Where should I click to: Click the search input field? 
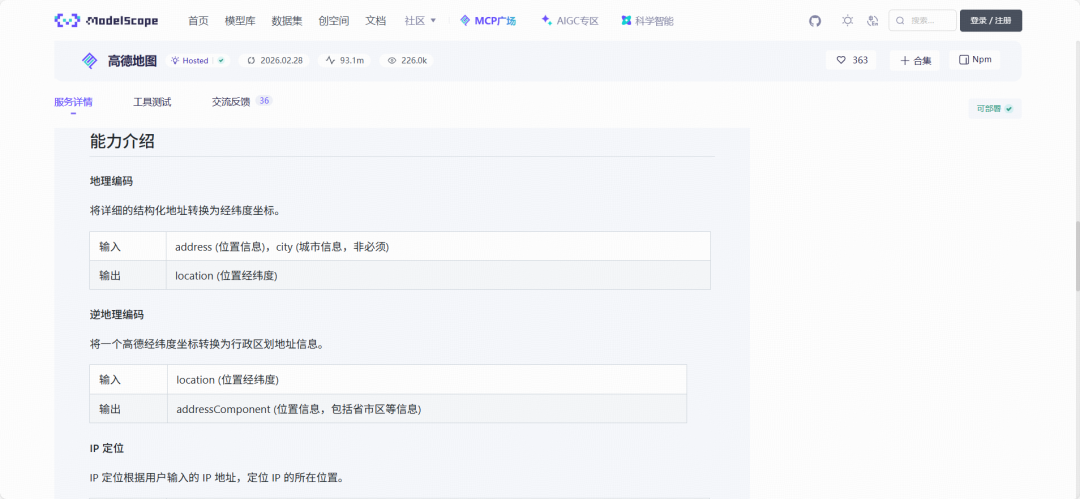click(922, 21)
